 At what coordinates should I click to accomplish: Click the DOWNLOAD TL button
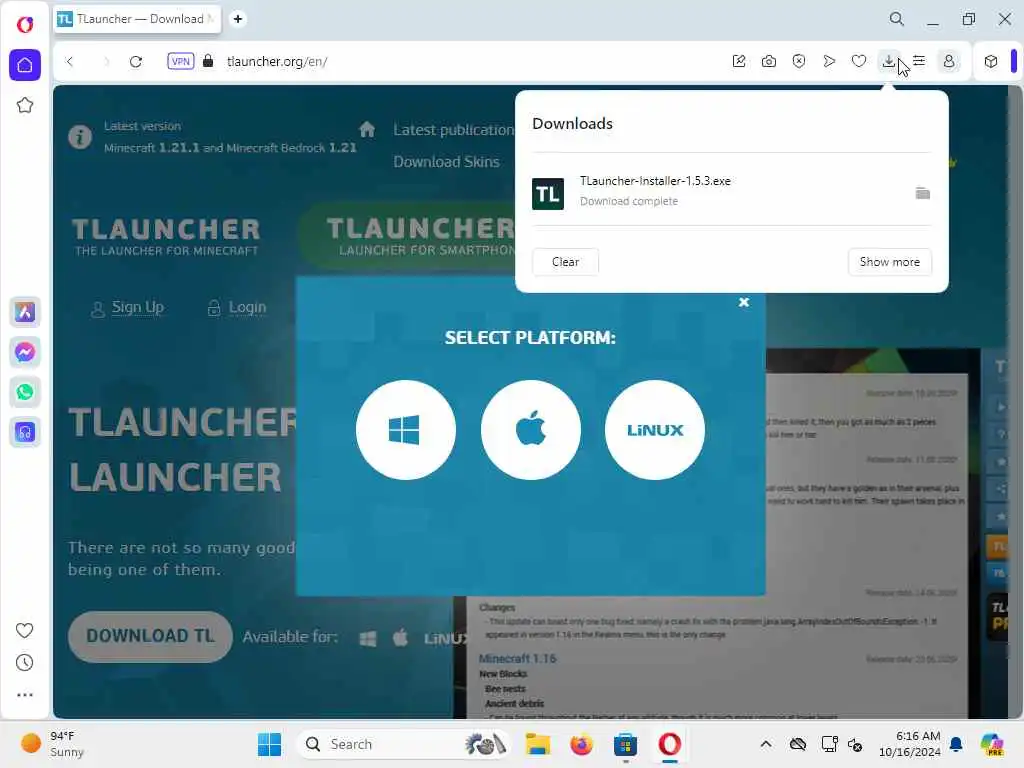150,636
